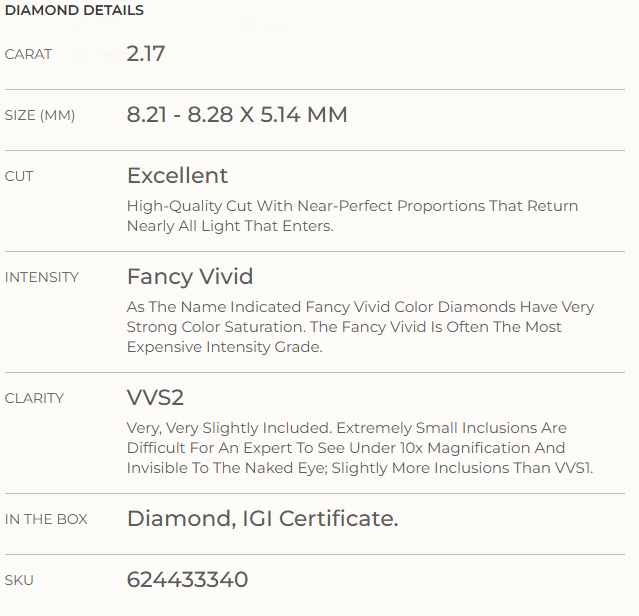
Task: Select the 2.17 carat value
Action: [145, 54]
